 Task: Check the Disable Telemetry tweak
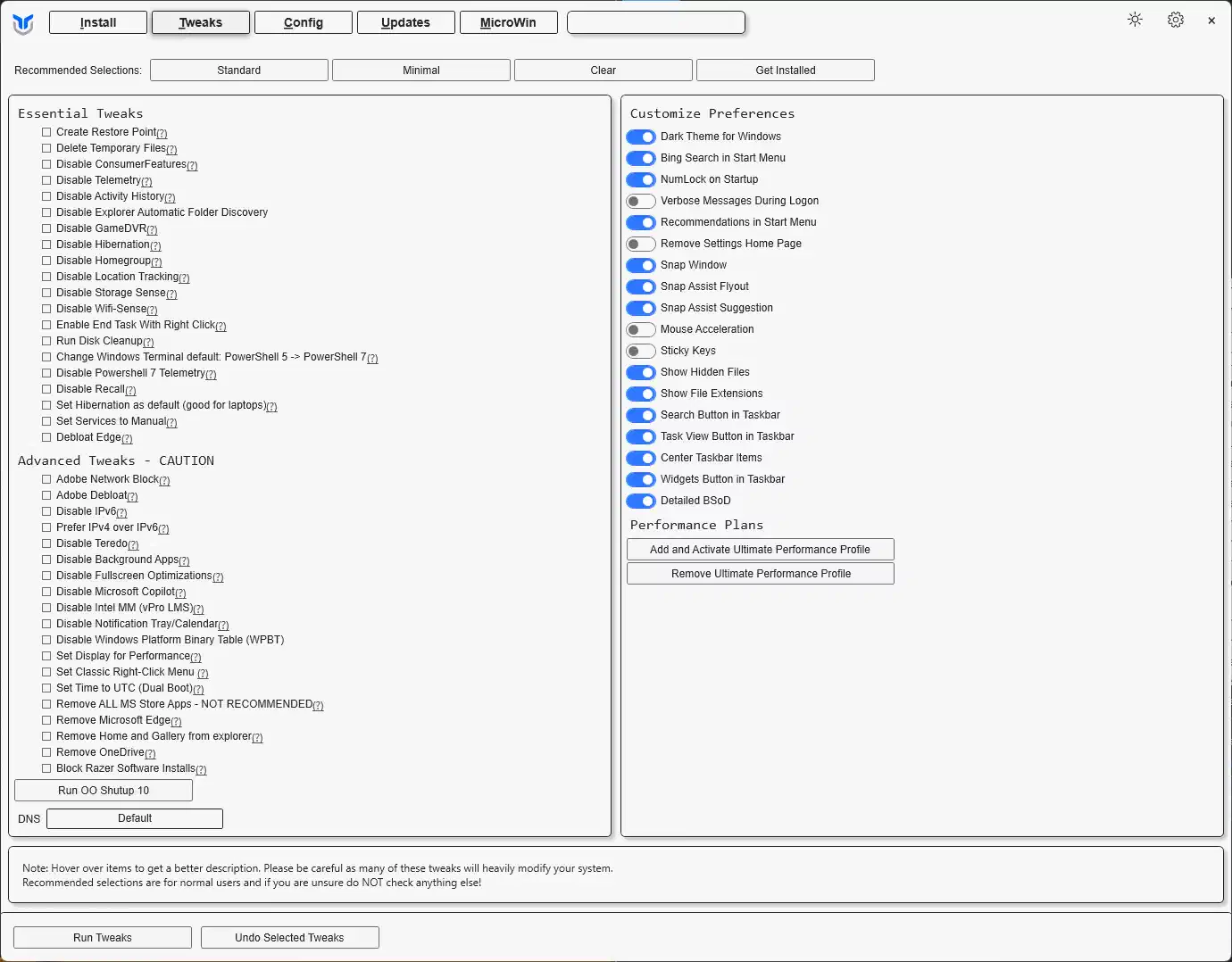(x=46, y=180)
